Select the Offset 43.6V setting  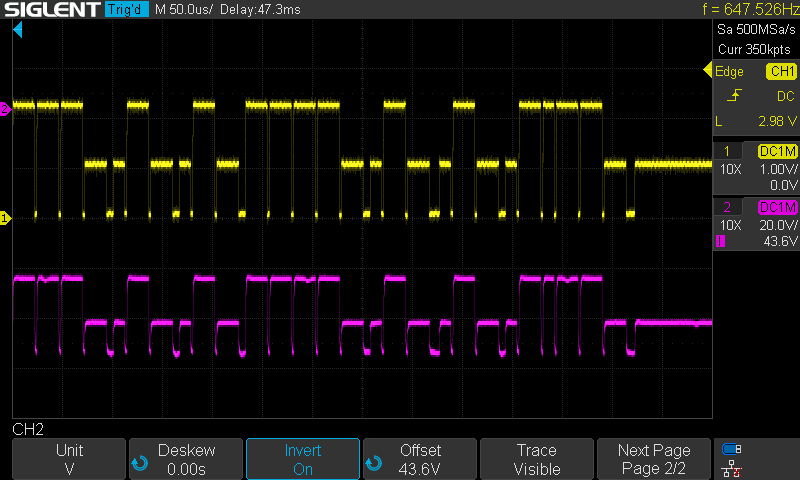point(420,459)
